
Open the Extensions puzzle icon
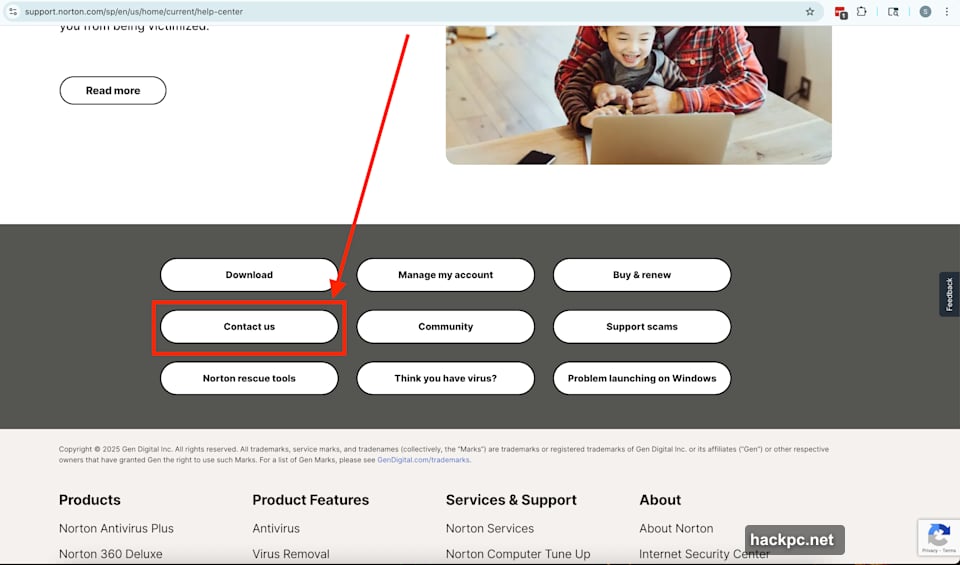[x=861, y=12]
